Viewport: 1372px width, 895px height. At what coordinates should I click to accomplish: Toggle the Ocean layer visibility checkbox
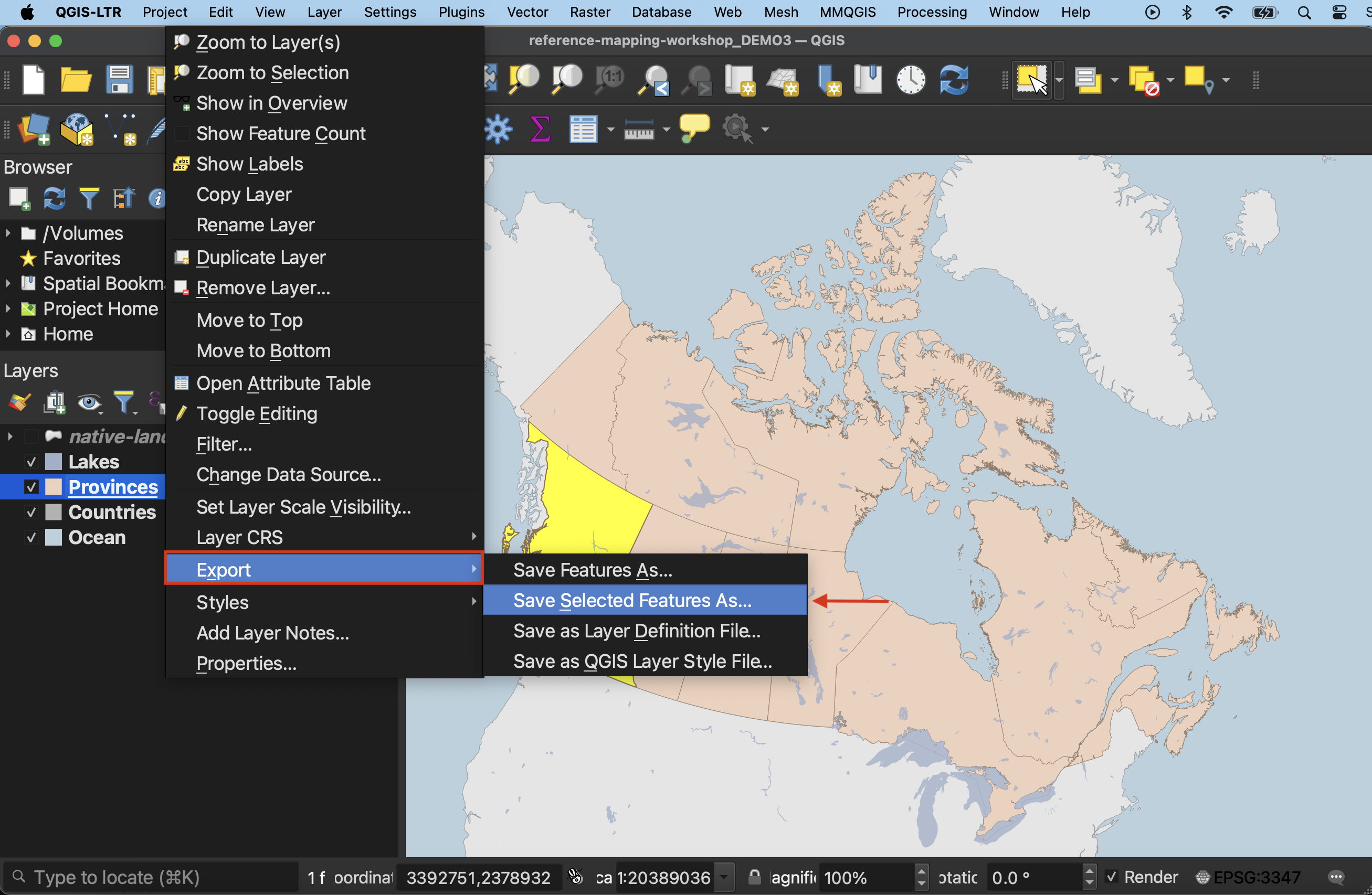(31, 537)
